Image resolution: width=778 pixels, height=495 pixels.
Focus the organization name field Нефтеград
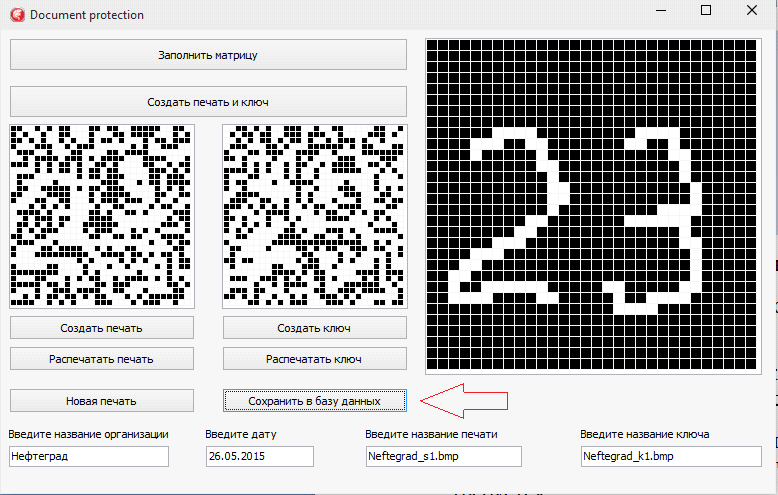coord(89,456)
